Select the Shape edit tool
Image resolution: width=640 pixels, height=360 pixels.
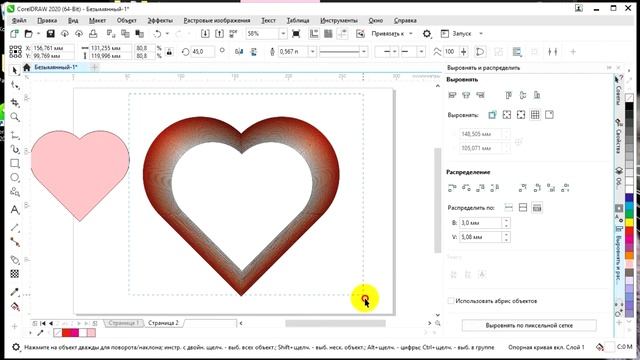(x=15, y=86)
